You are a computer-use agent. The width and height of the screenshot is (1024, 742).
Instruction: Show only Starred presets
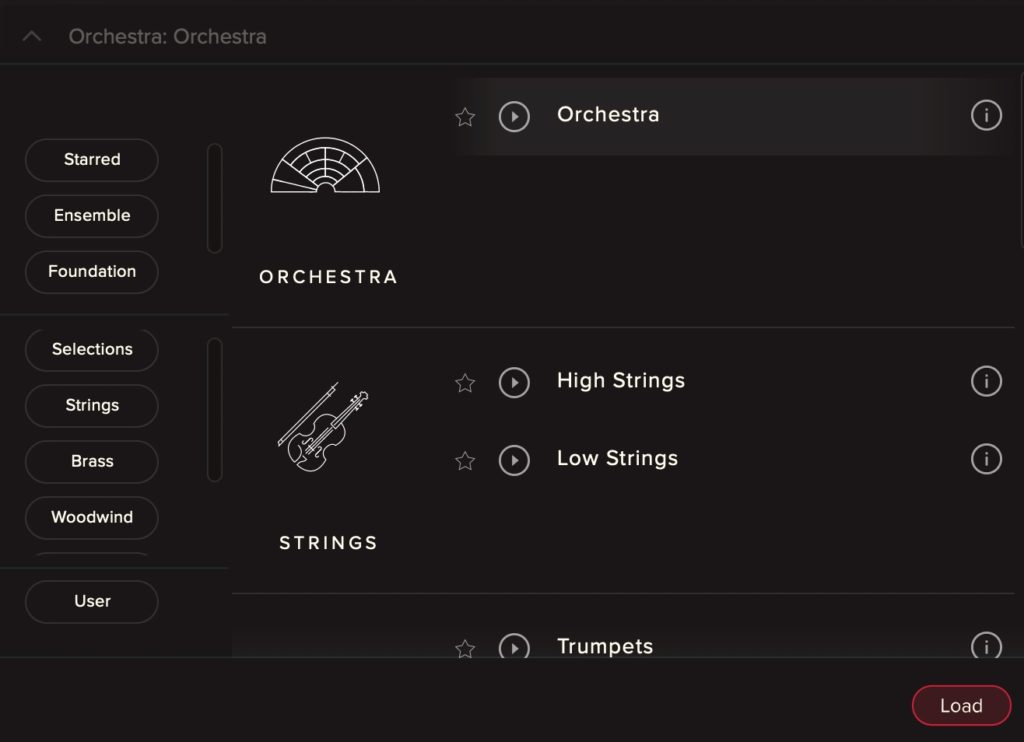(91, 160)
